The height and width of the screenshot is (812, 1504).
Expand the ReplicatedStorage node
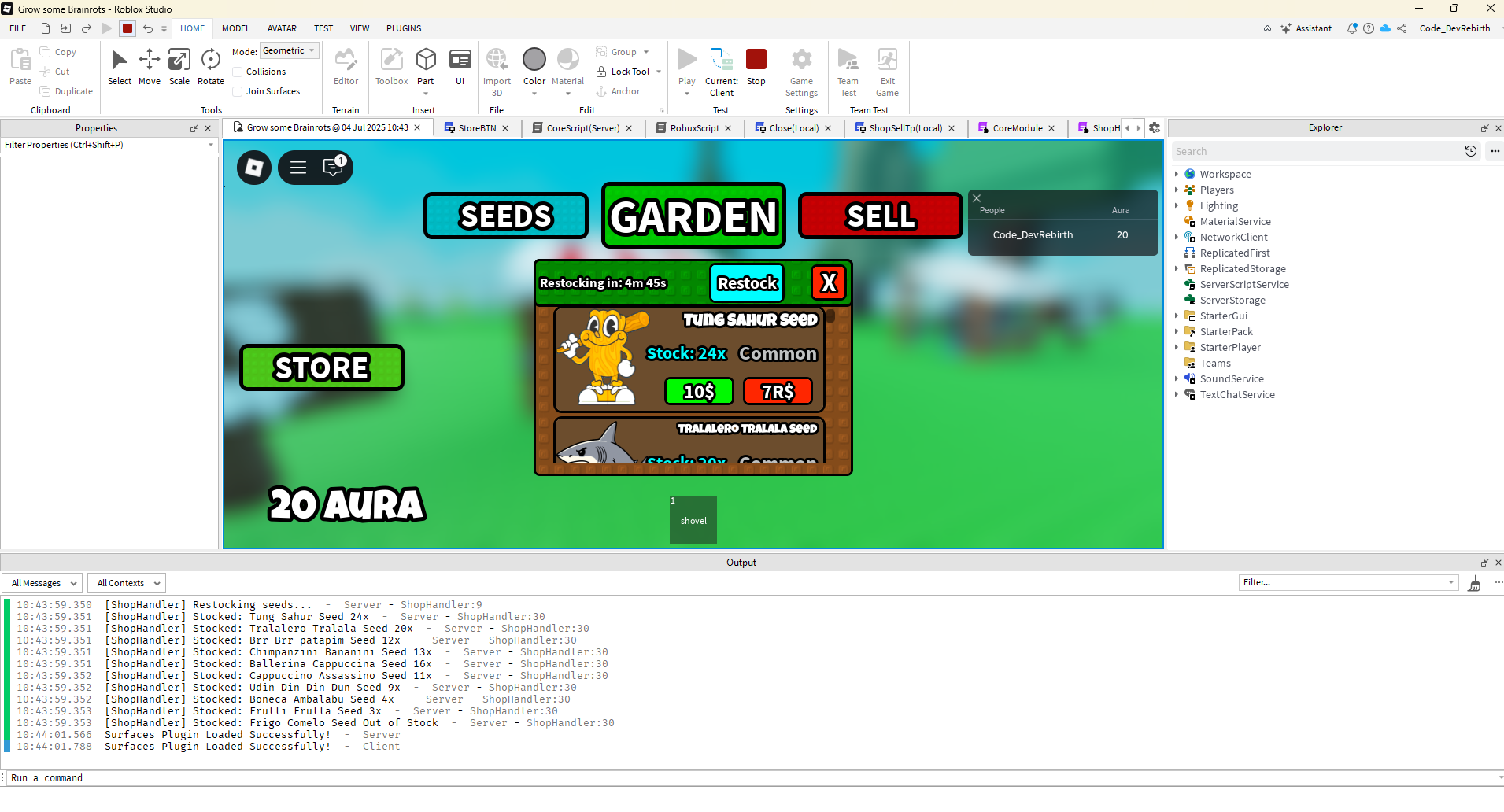coord(1177,268)
